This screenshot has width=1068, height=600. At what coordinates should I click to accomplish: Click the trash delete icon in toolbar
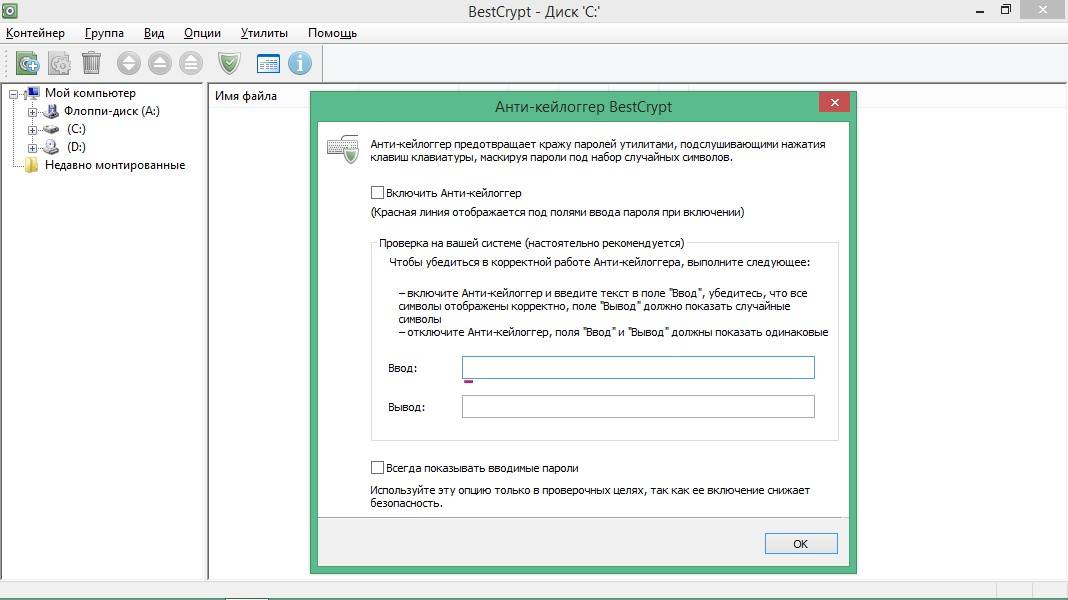(x=91, y=63)
